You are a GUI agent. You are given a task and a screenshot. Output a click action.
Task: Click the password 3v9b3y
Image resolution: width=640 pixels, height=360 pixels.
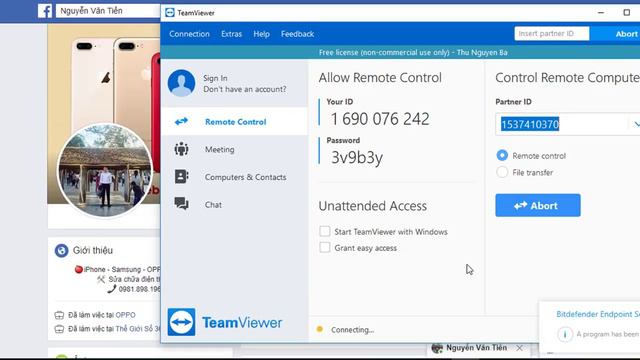tap(357, 158)
